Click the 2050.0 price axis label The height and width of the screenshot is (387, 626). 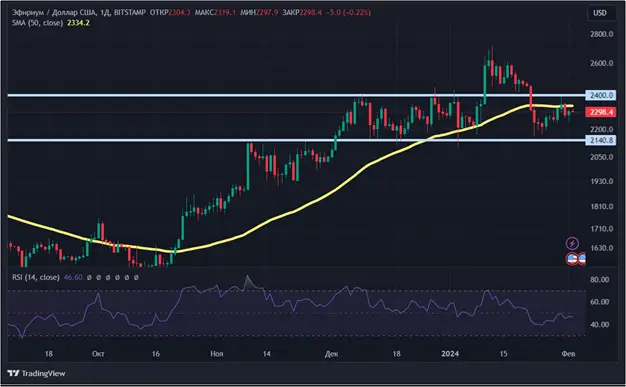pos(602,157)
